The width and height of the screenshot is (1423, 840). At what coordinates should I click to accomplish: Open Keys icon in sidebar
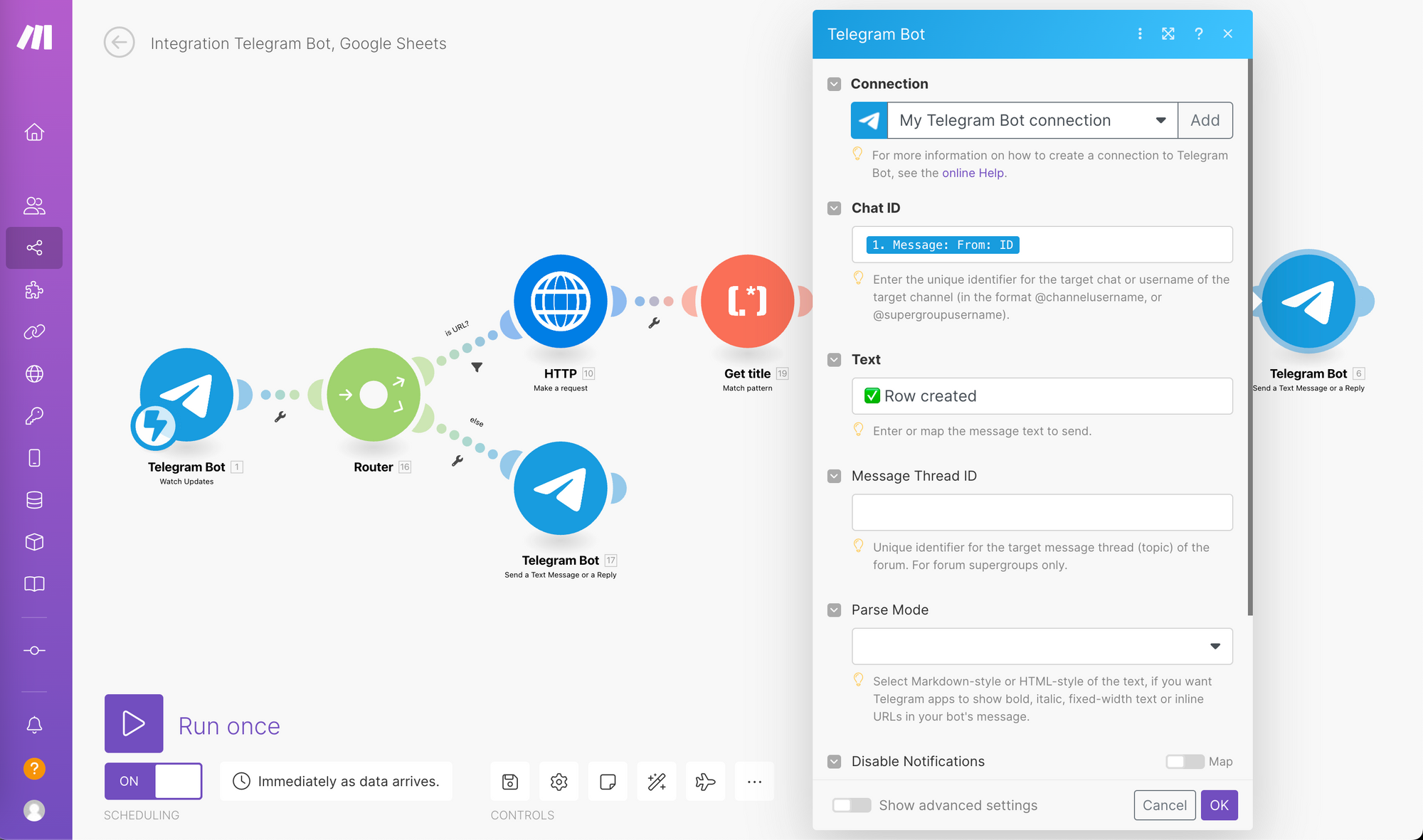coord(34,415)
